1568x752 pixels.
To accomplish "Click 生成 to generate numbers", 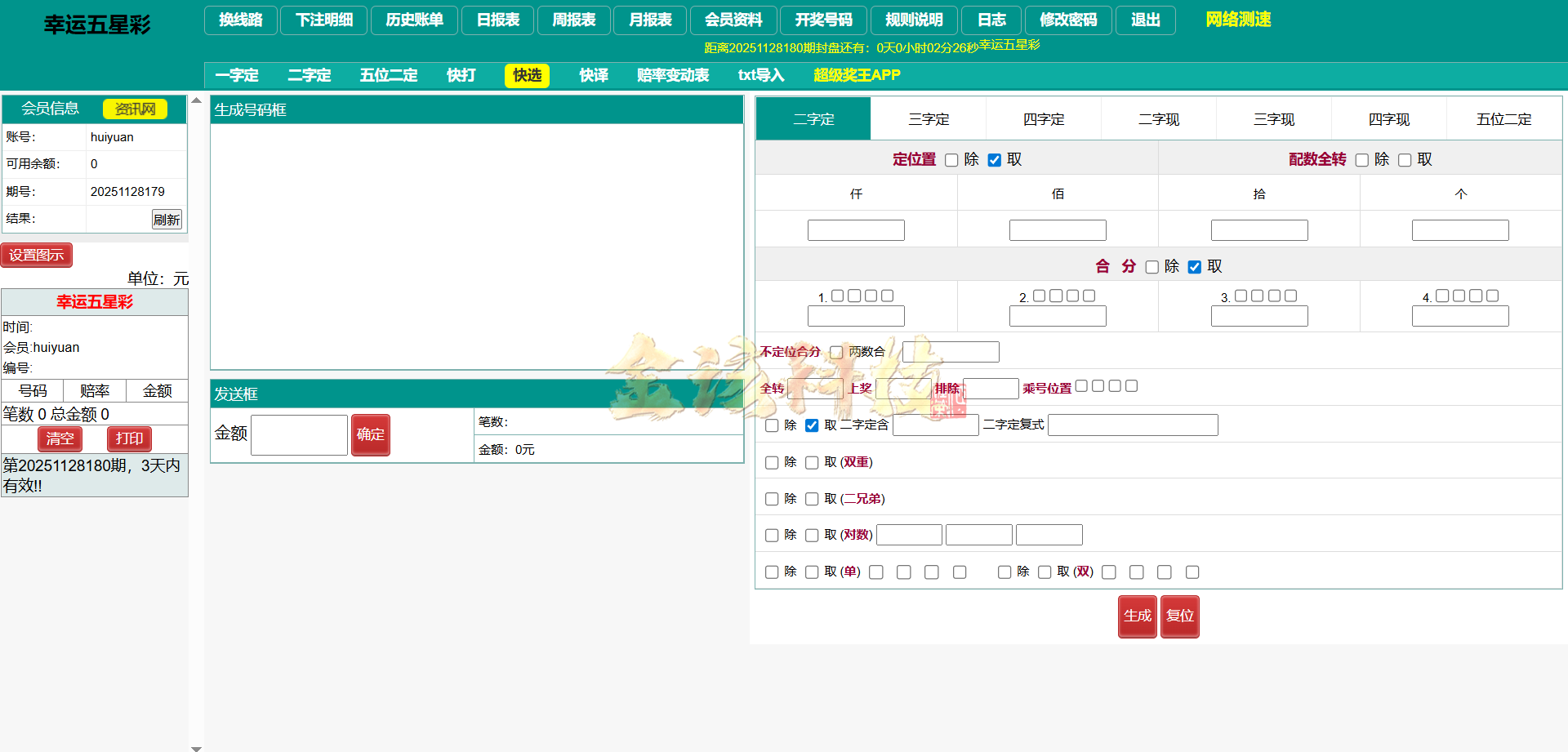I will tap(1137, 616).
